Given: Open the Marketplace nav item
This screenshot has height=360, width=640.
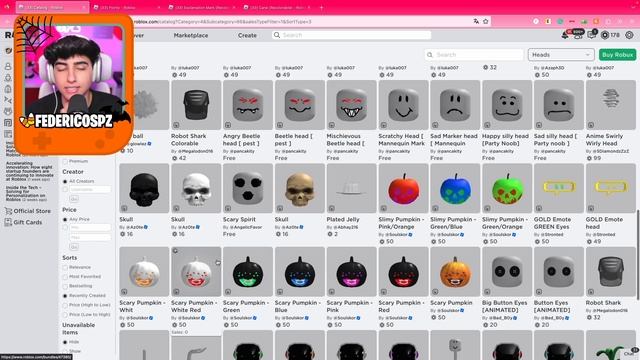Looking at the screenshot, I should [x=191, y=36].
